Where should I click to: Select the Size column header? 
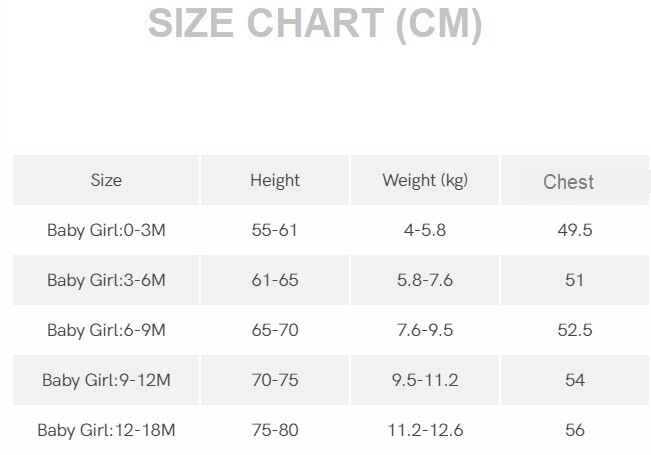coord(106,181)
